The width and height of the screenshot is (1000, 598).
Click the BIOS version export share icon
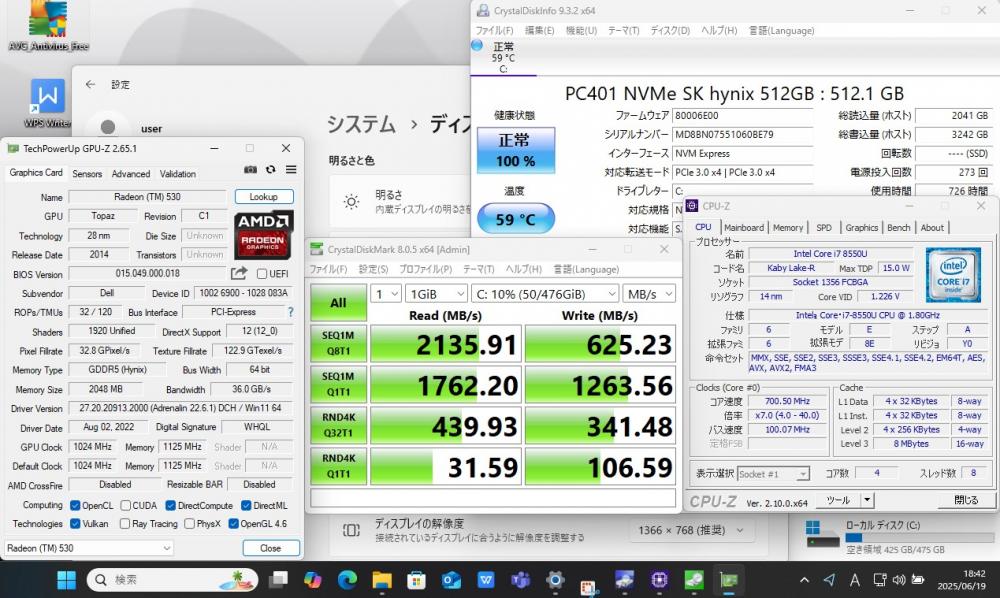239,273
